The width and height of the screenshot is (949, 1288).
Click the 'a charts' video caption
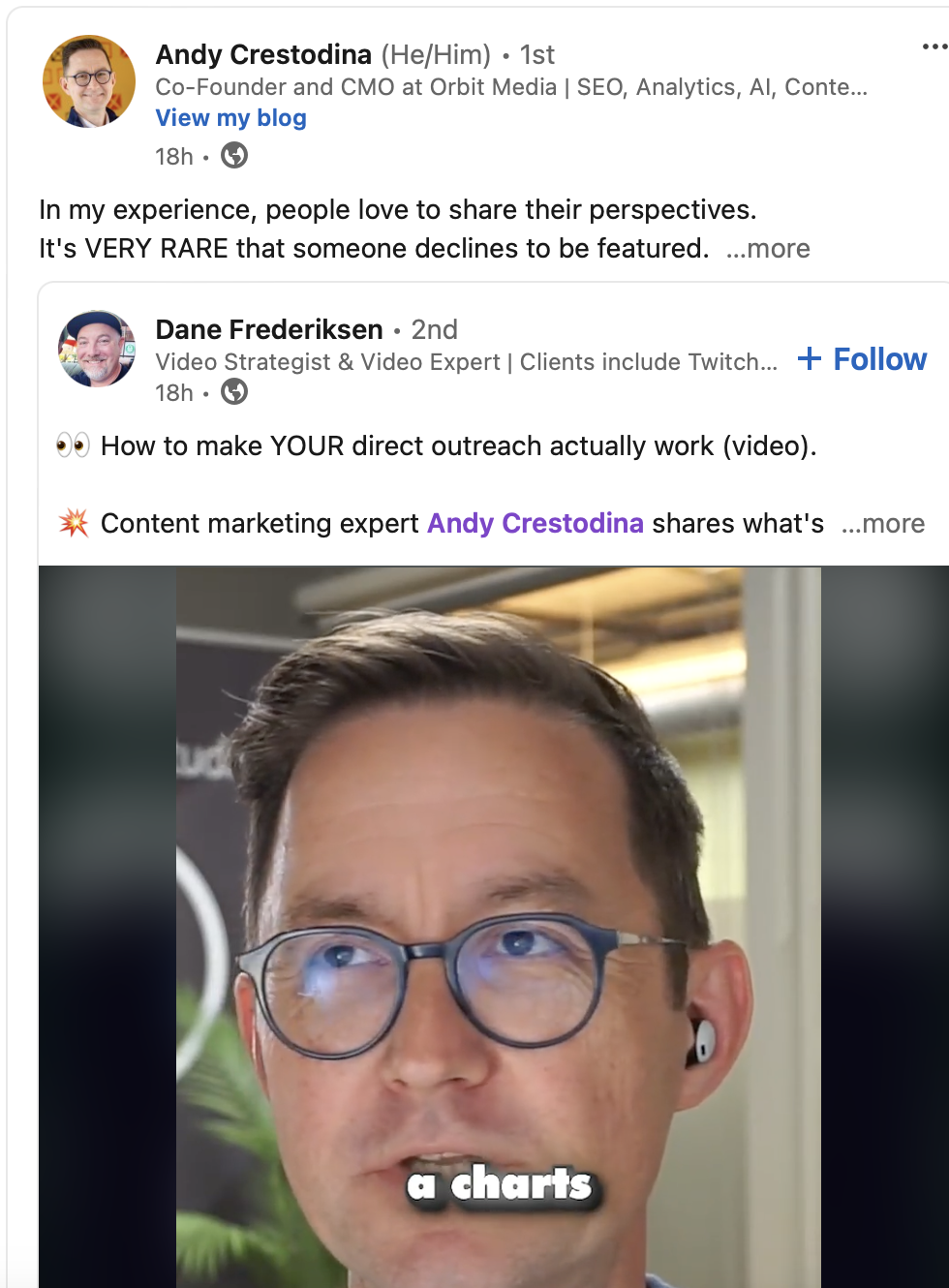tap(500, 1183)
